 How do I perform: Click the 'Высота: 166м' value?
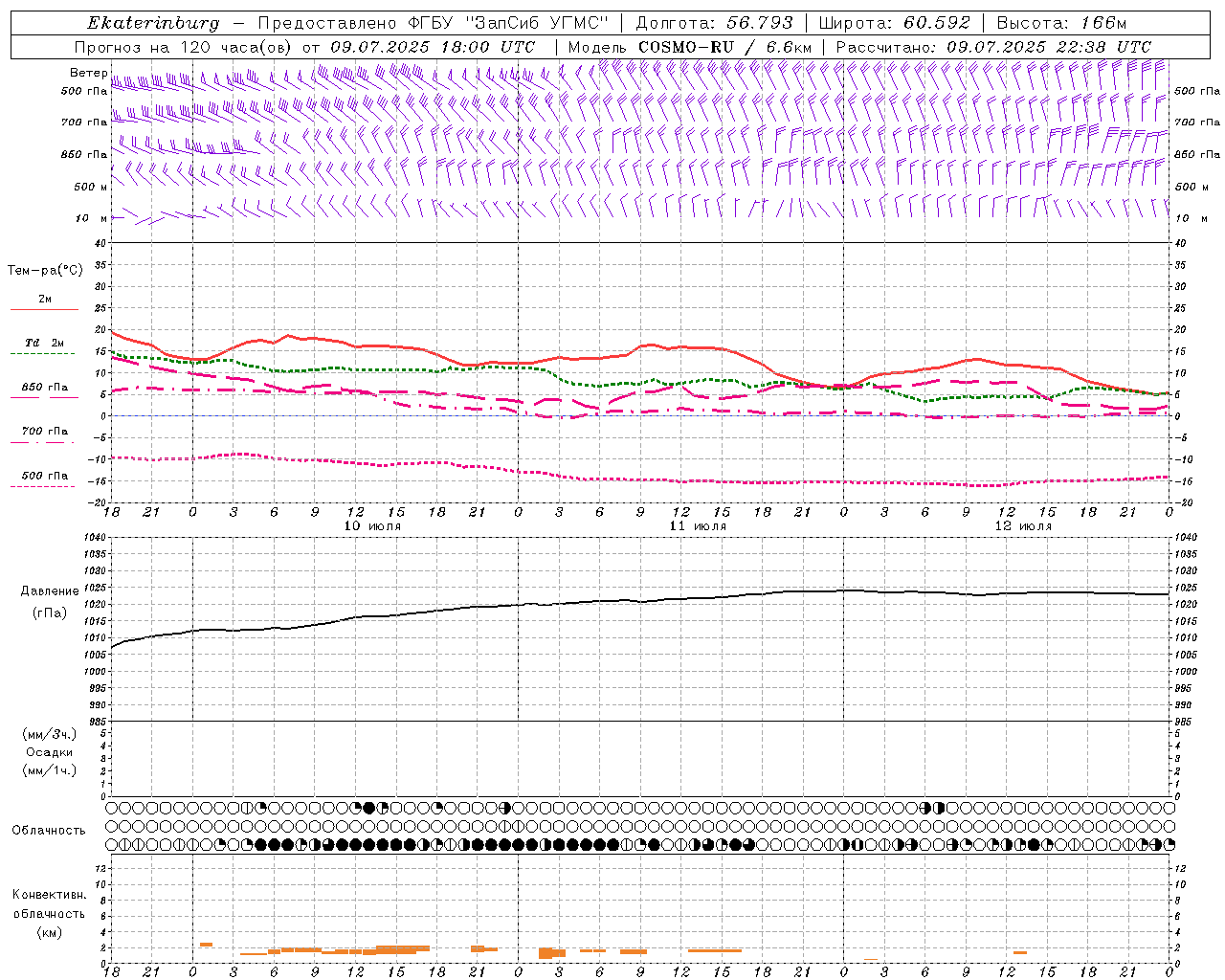tap(1061, 23)
